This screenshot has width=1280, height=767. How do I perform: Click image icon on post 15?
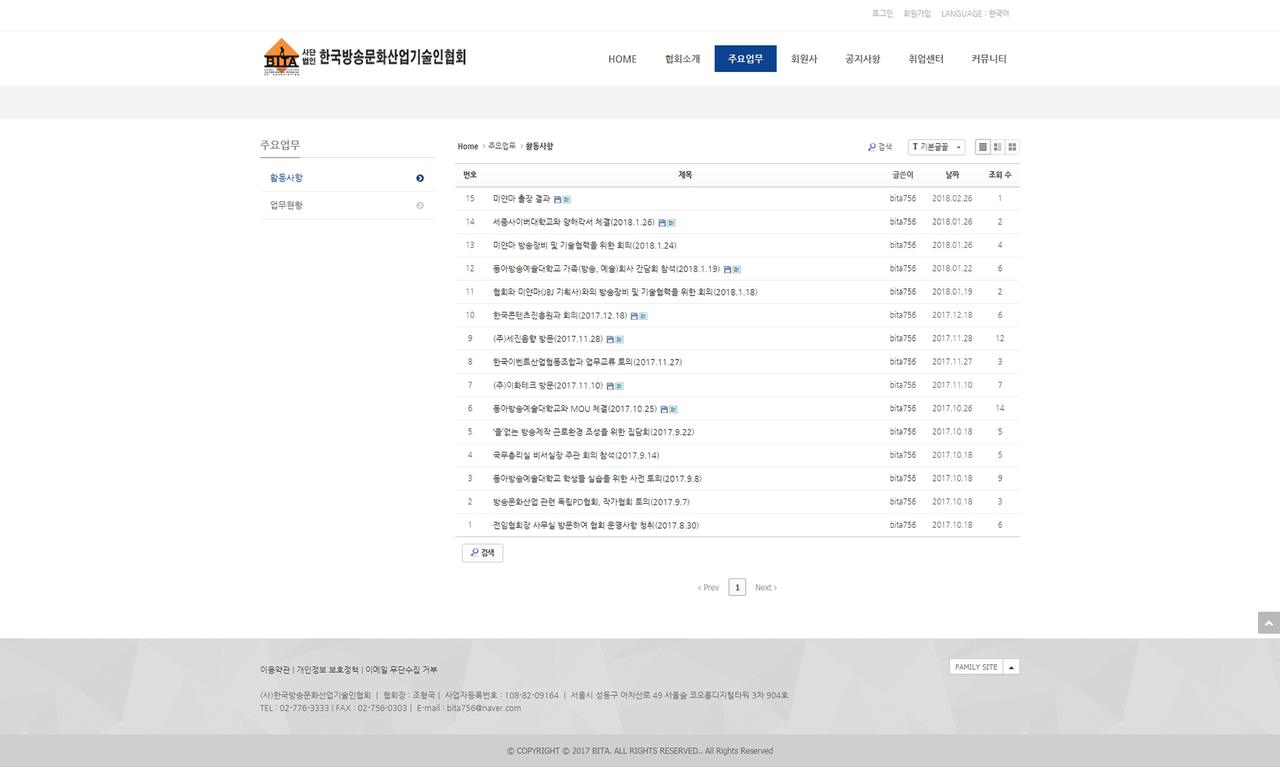(x=566, y=199)
